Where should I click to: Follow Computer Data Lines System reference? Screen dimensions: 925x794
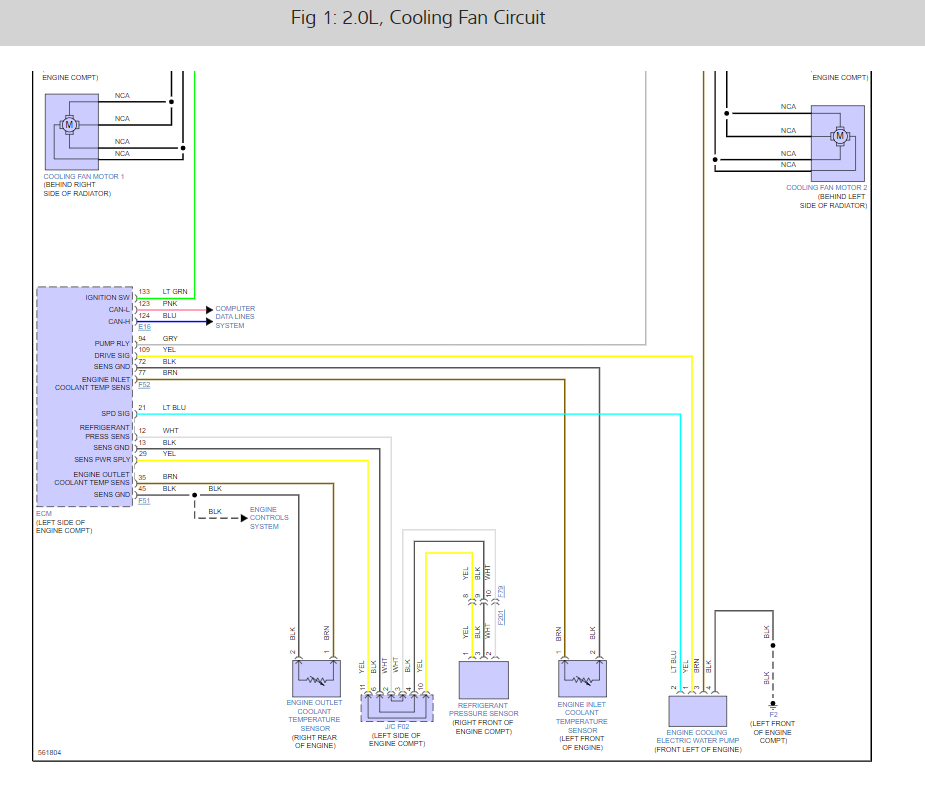pos(235,317)
